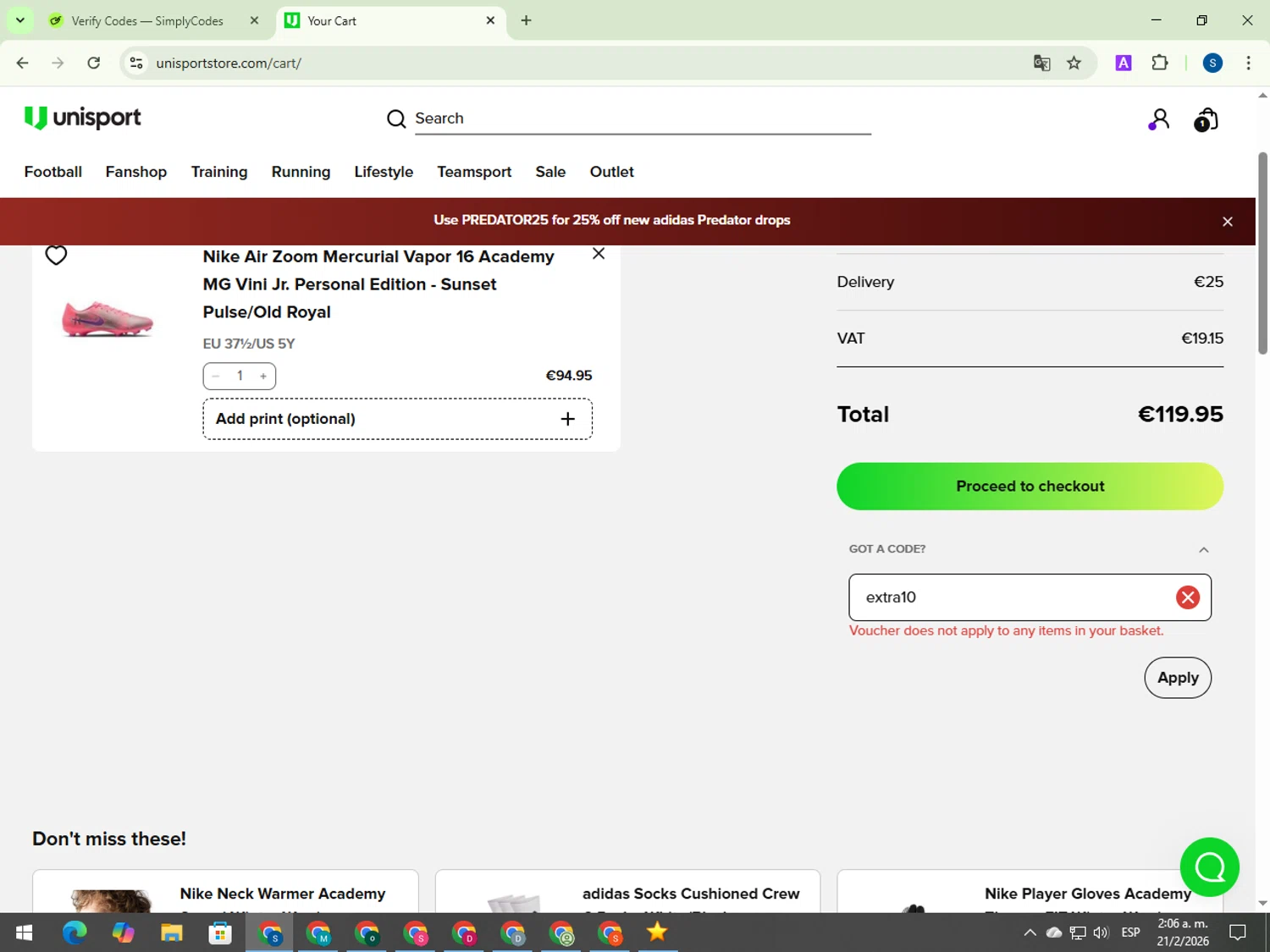1270x952 pixels.
Task: Switch to Verify Codes SimplyCodes tab
Action: 147,20
